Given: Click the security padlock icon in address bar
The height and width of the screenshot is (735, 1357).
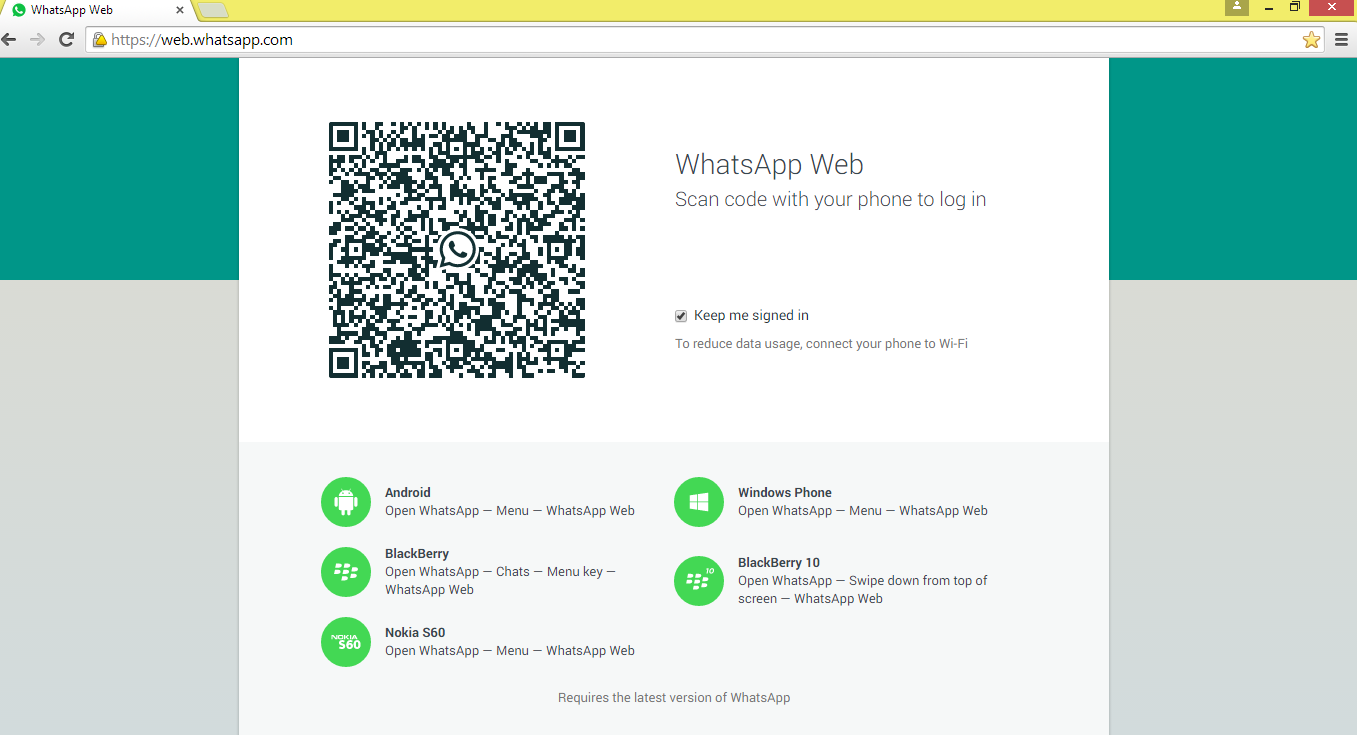Looking at the screenshot, I should click(100, 40).
